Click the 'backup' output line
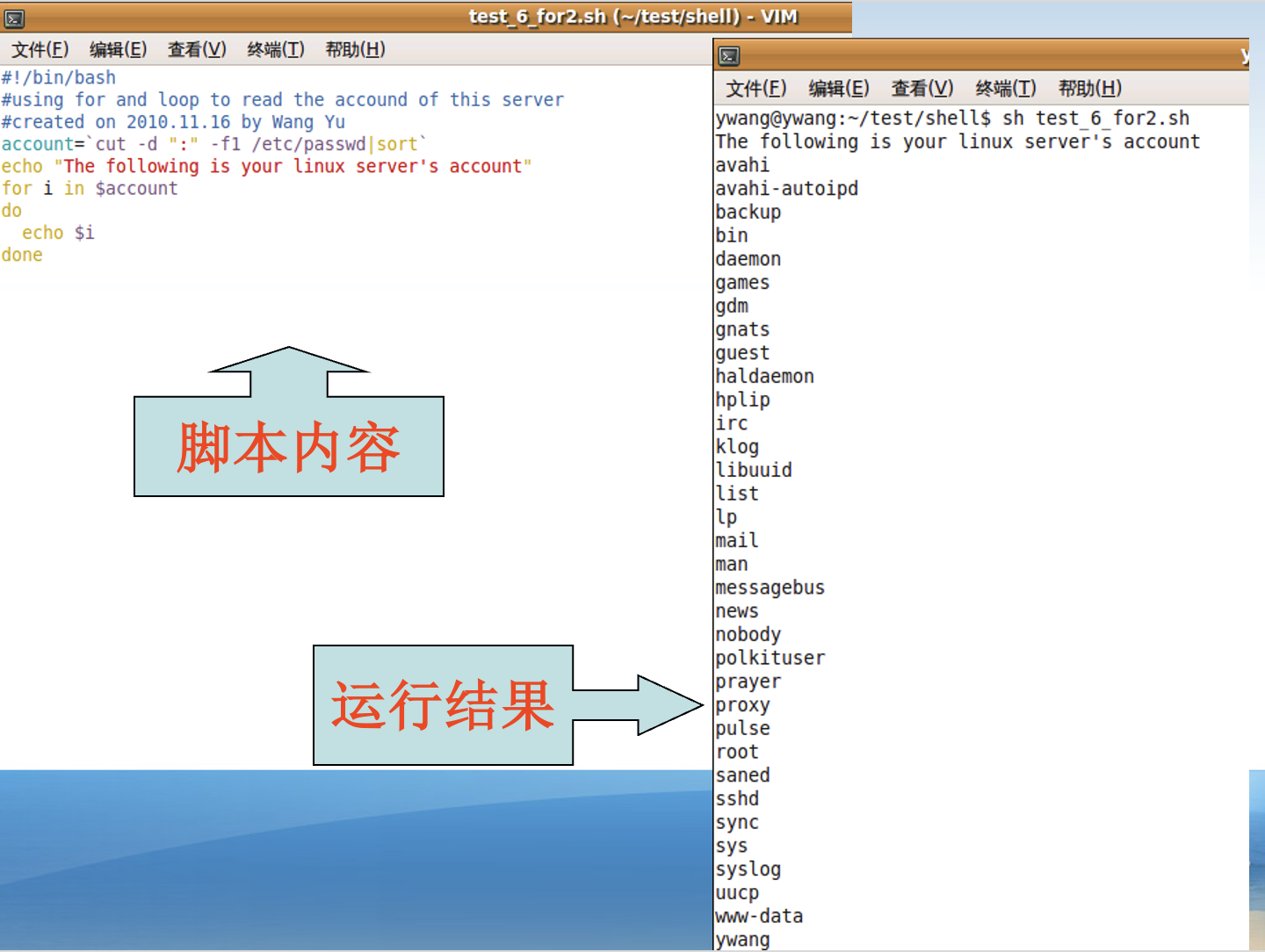The image size is (1265, 952). (x=748, y=212)
